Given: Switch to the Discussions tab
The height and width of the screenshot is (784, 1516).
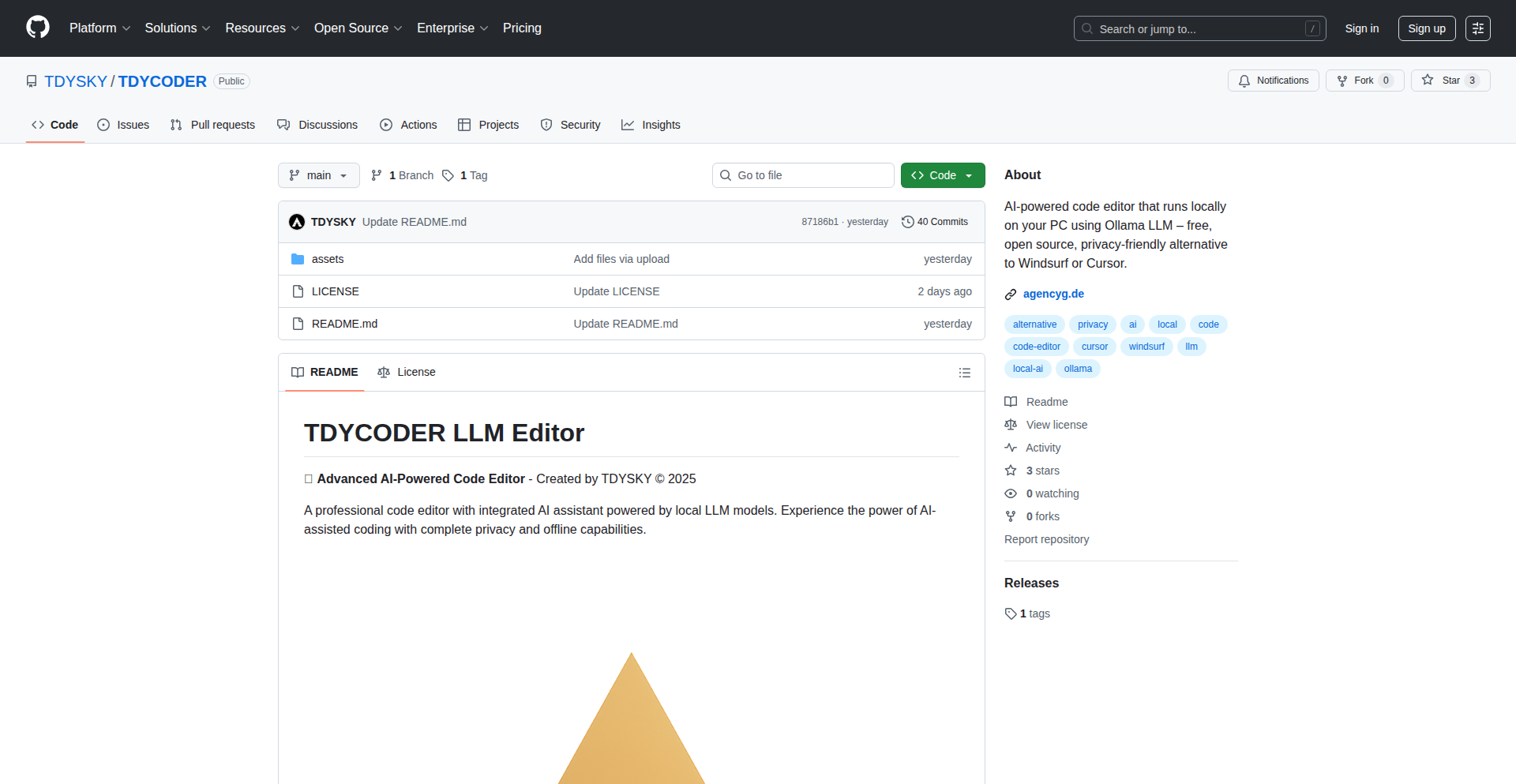Looking at the screenshot, I should pos(317,125).
